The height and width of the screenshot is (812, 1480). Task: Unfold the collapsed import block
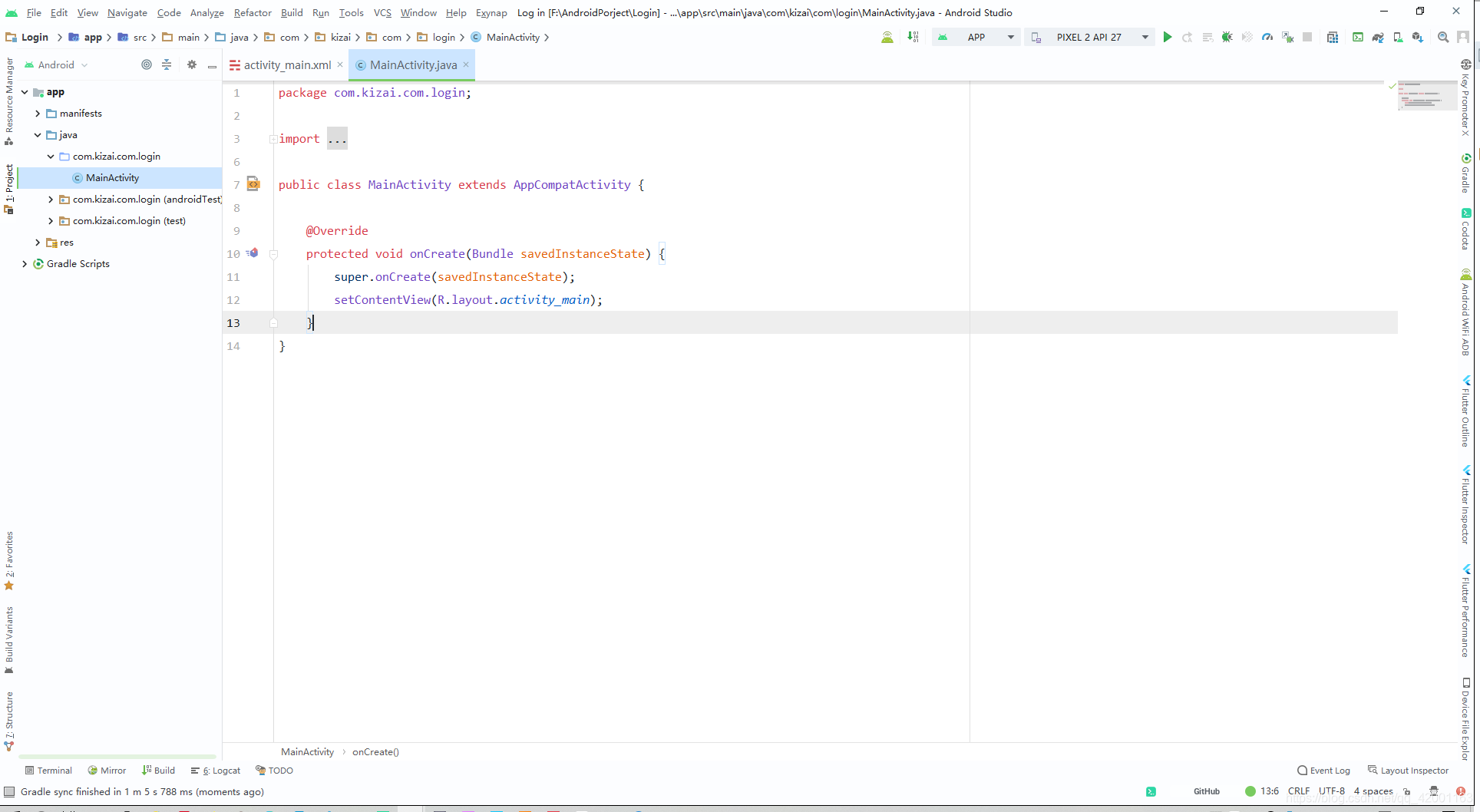273,139
